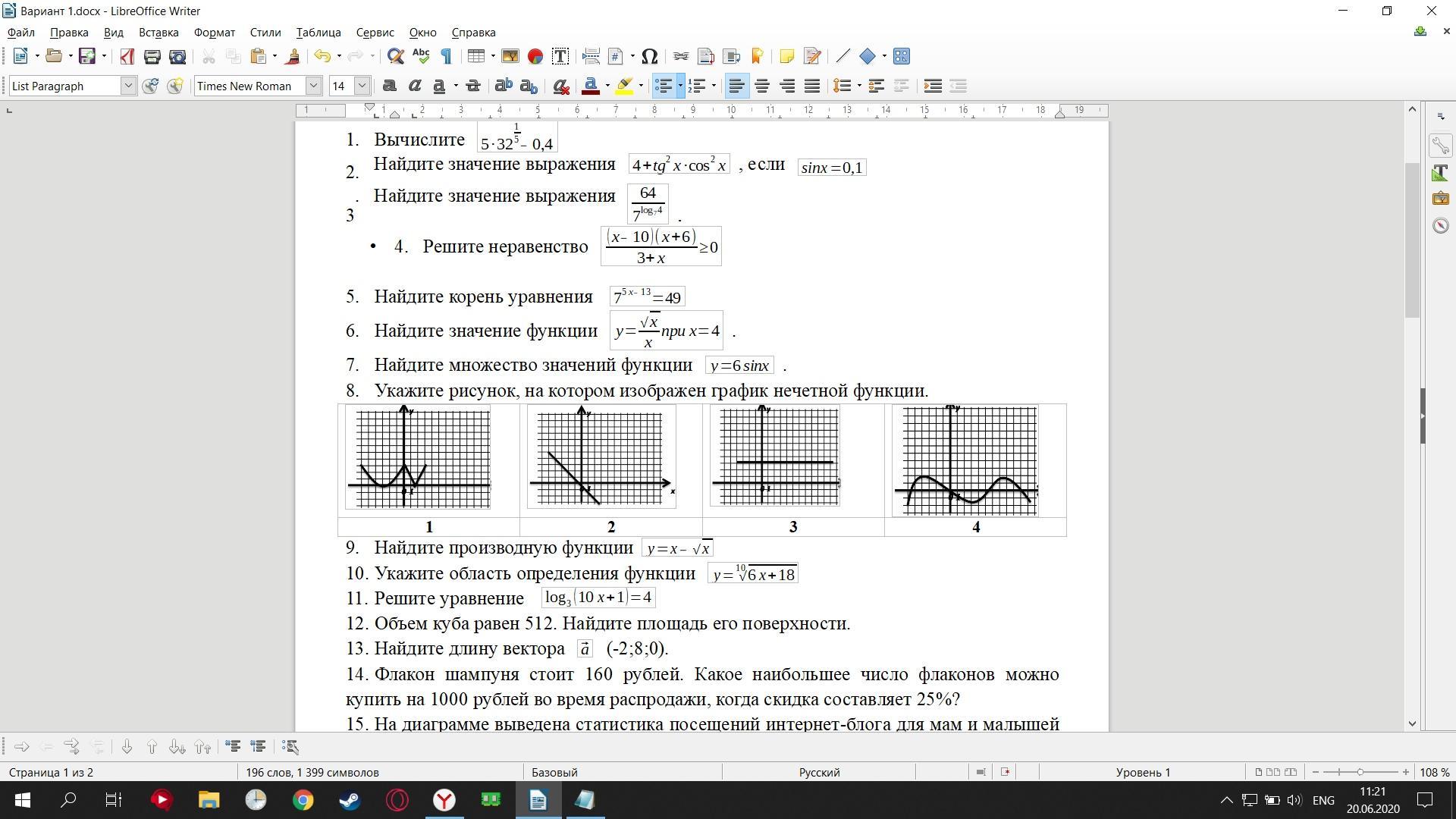Click the Print icon

tap(152, 56)
